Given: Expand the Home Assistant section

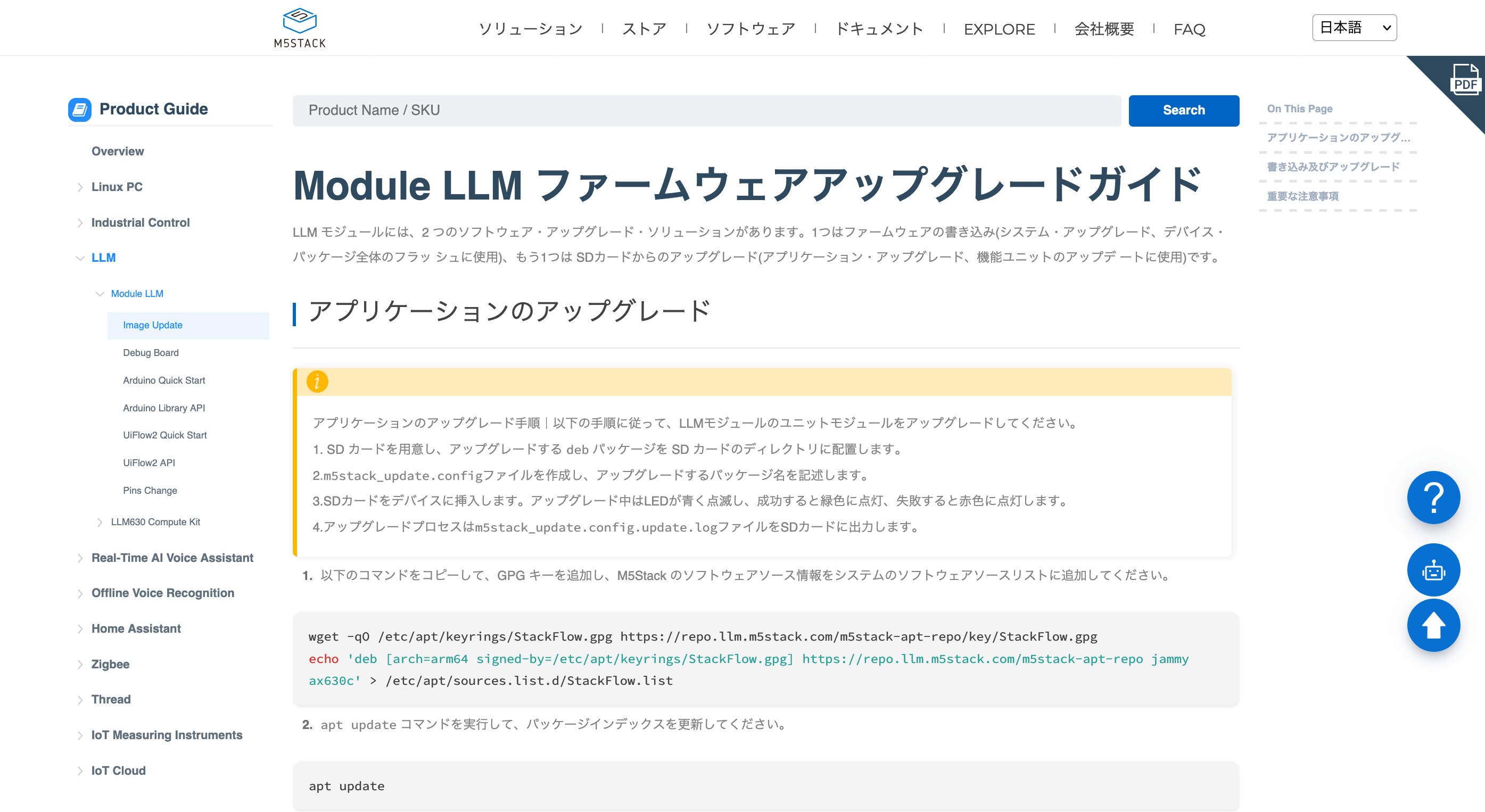Looking at the screenshot, I should (79, 629).
